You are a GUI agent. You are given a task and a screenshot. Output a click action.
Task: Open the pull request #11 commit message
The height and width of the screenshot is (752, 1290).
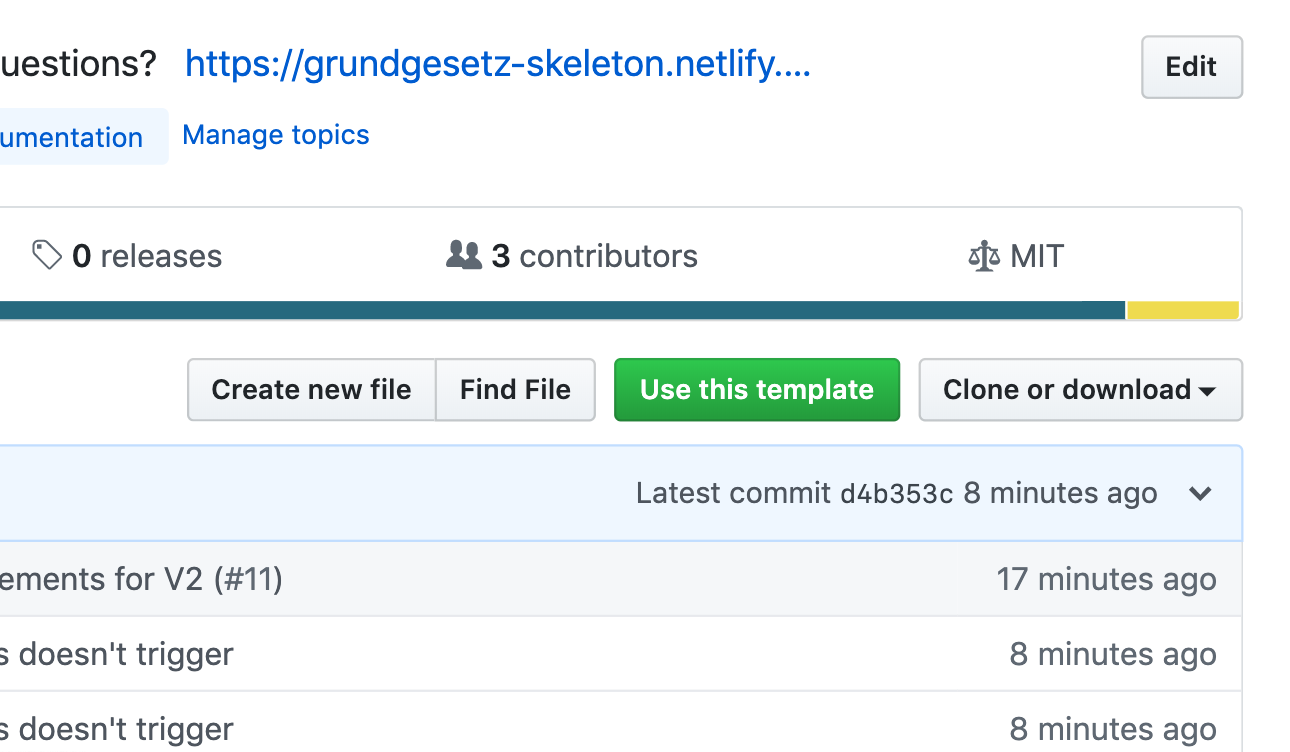(141, 579)
